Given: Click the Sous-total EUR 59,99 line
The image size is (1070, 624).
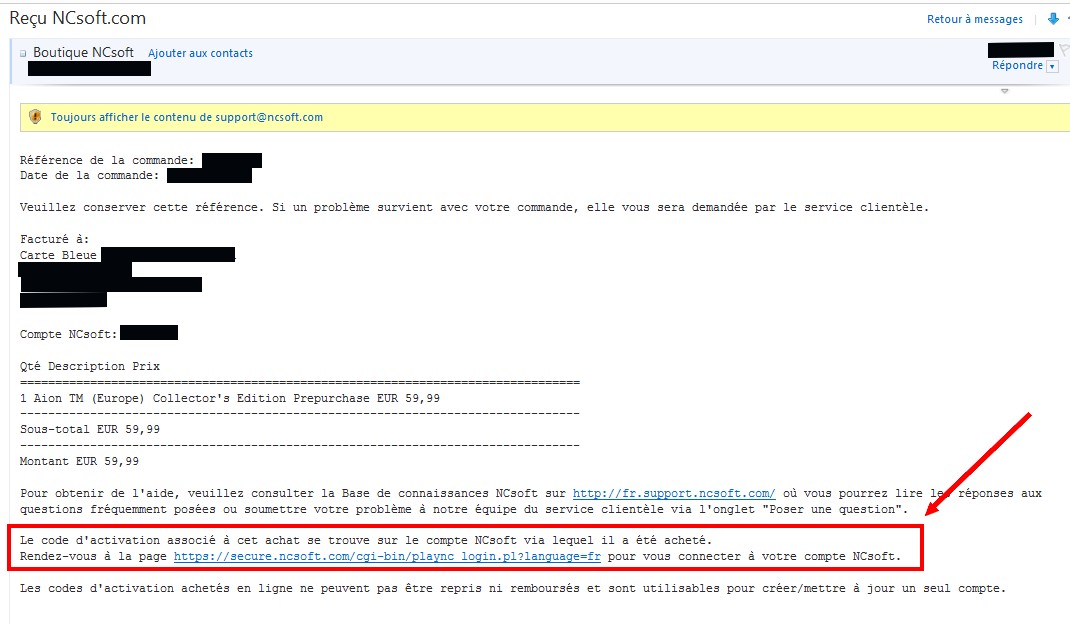Looking at the screenshot, I should click(89, 429).
